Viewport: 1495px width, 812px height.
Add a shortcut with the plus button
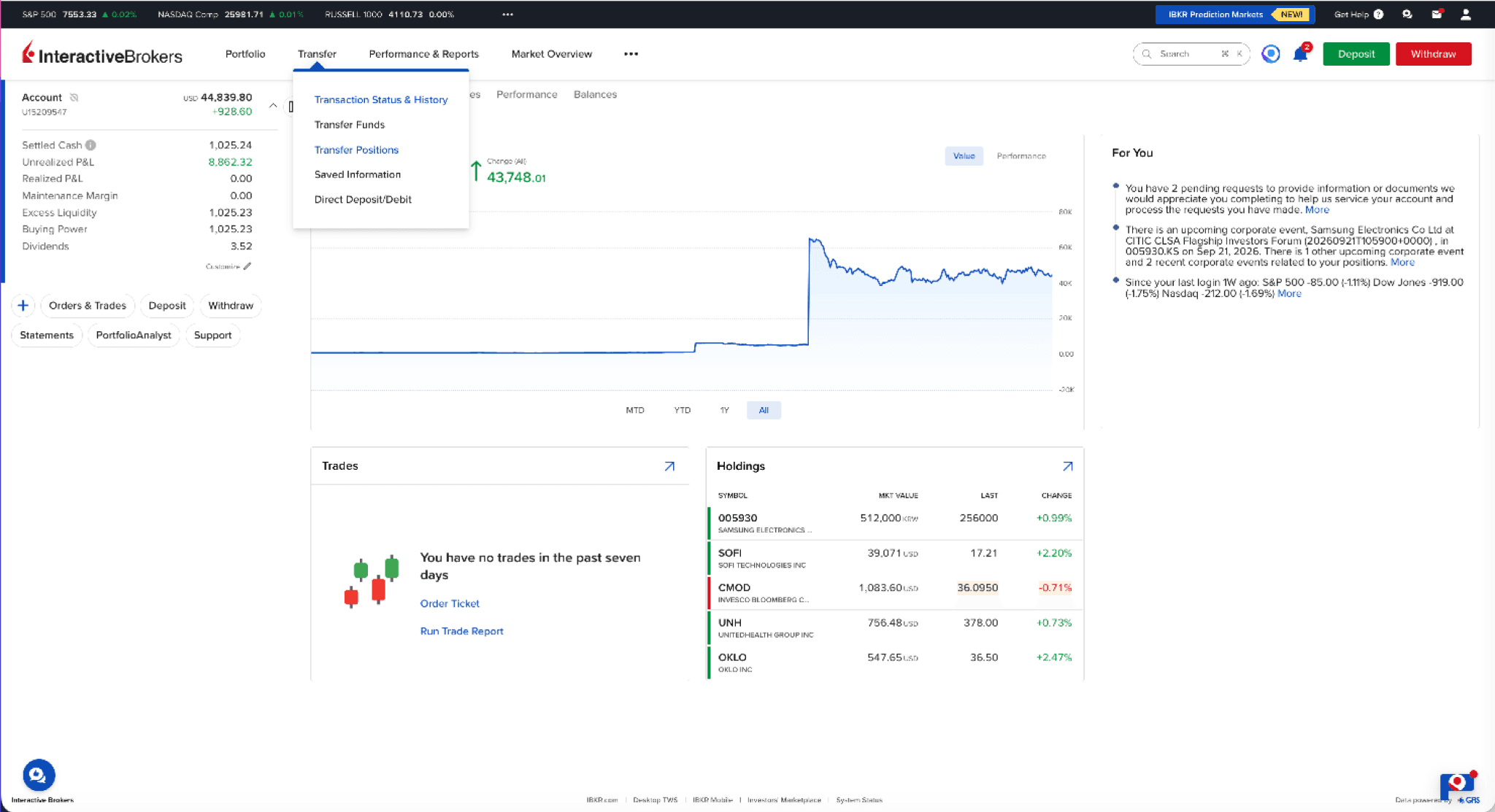click(23, 306)
